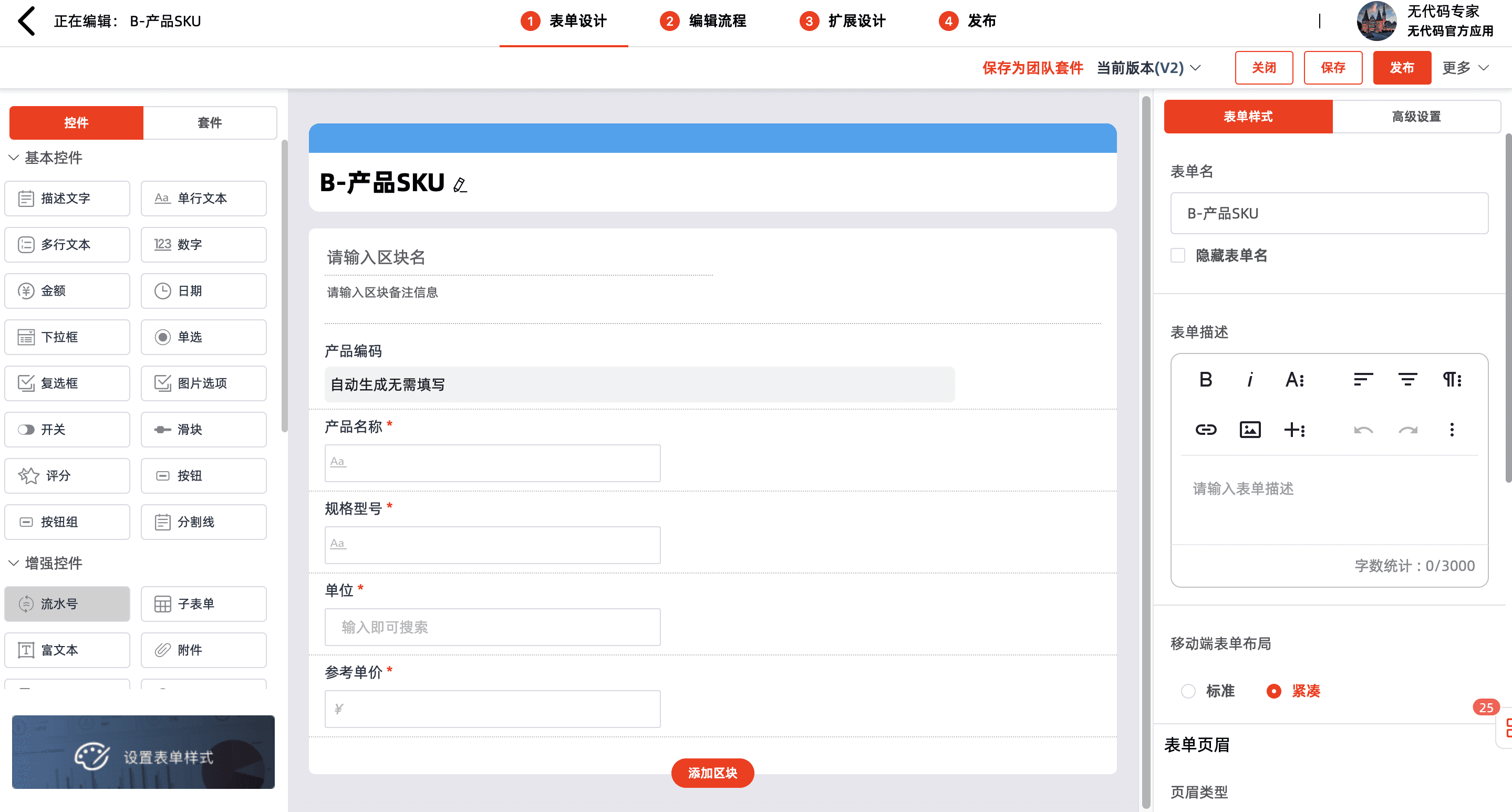Click the undo arrow in editor
Screen dimensions: 1512x812
(x=1363, y=430)
